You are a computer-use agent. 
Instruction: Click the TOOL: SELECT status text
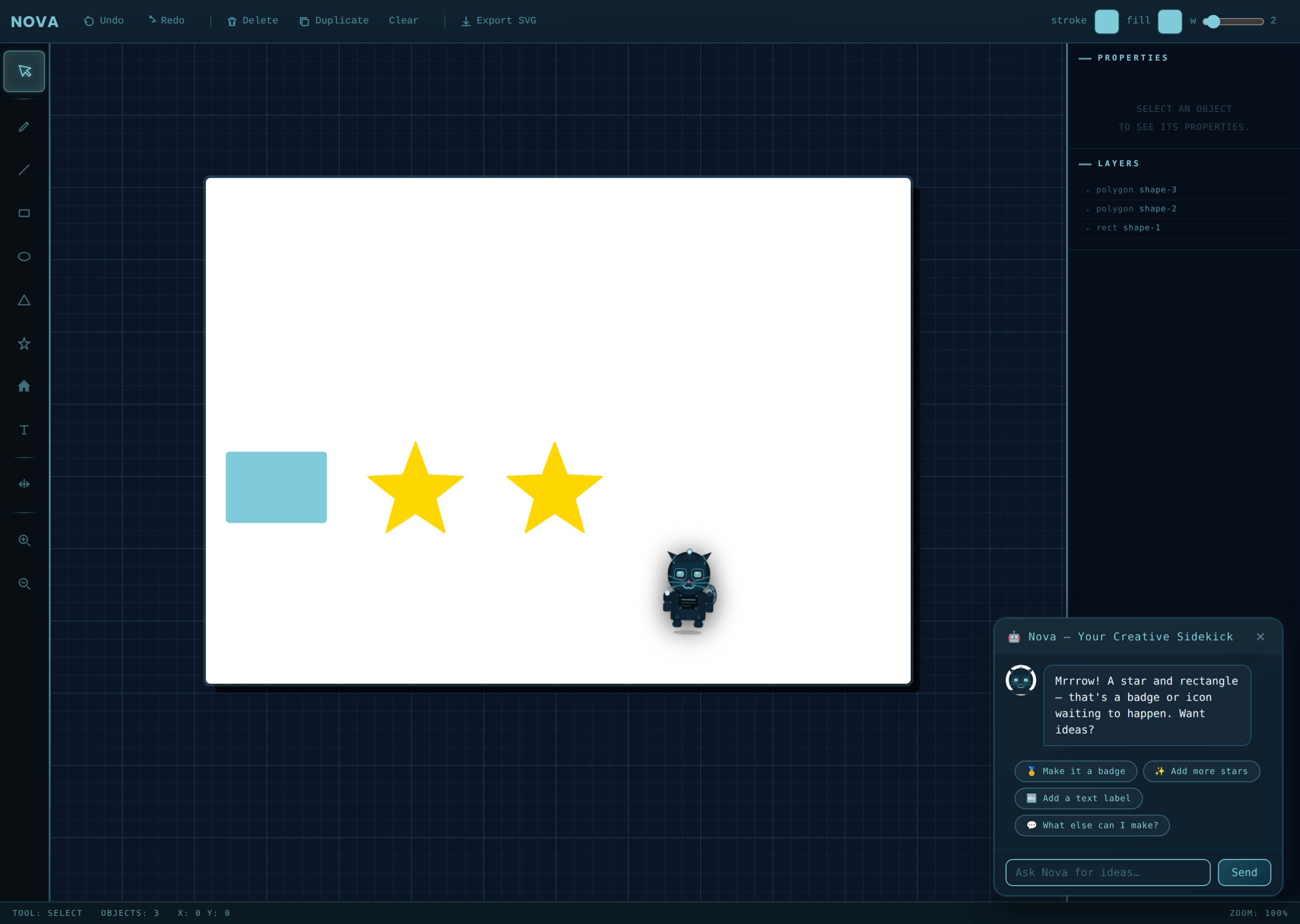click(x=47, y=913)
